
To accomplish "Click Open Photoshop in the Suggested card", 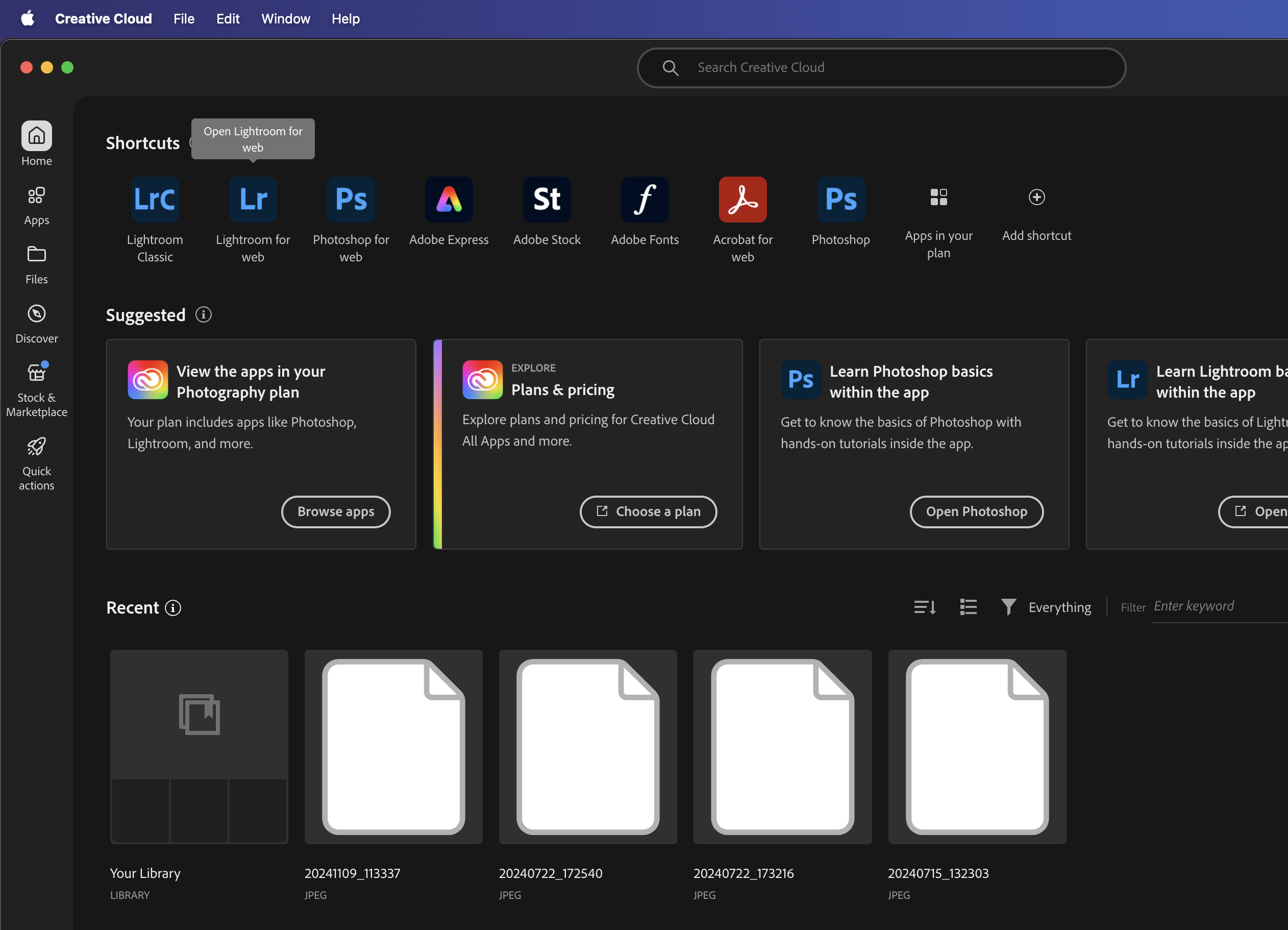I will tap(976, 511).
